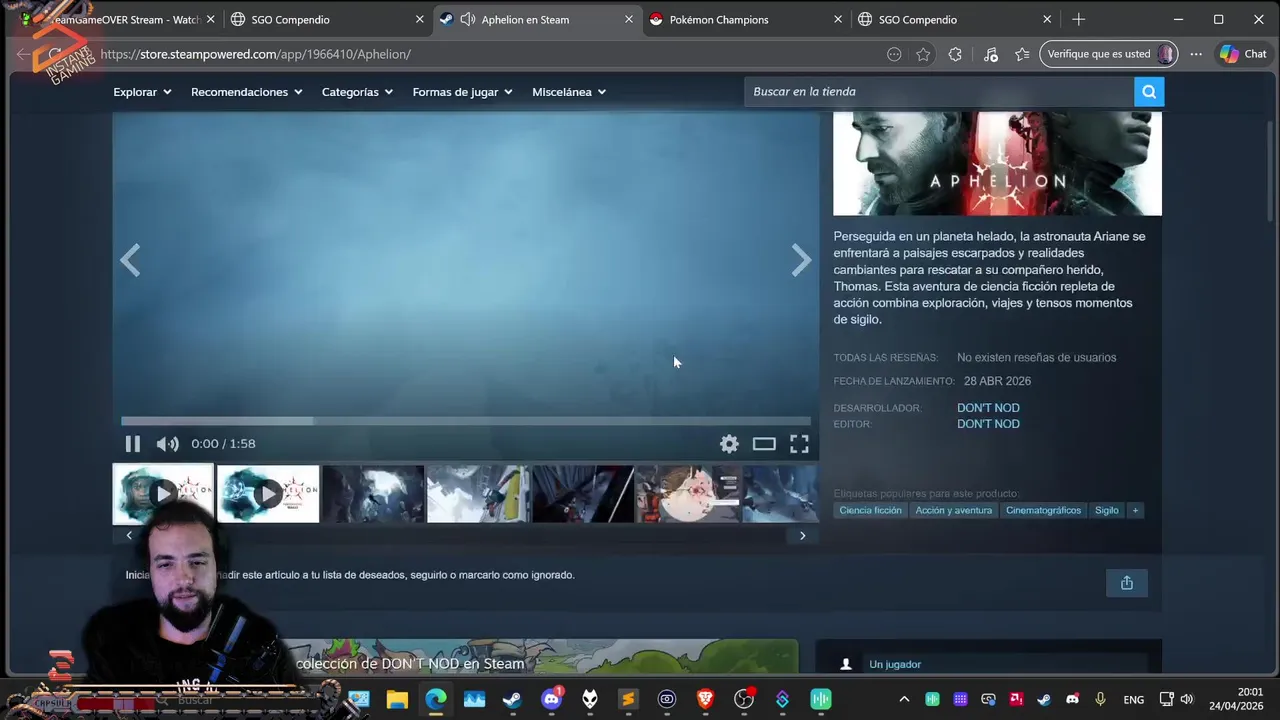The width and height of the screenshot is (1280, 720).
Task: Click the ENG language indicator
Action: tap(1133, 699)
